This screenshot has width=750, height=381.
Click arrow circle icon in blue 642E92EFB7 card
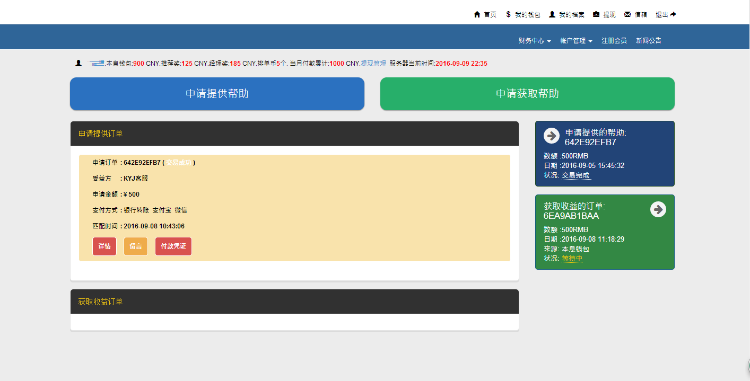click(551, 136)
